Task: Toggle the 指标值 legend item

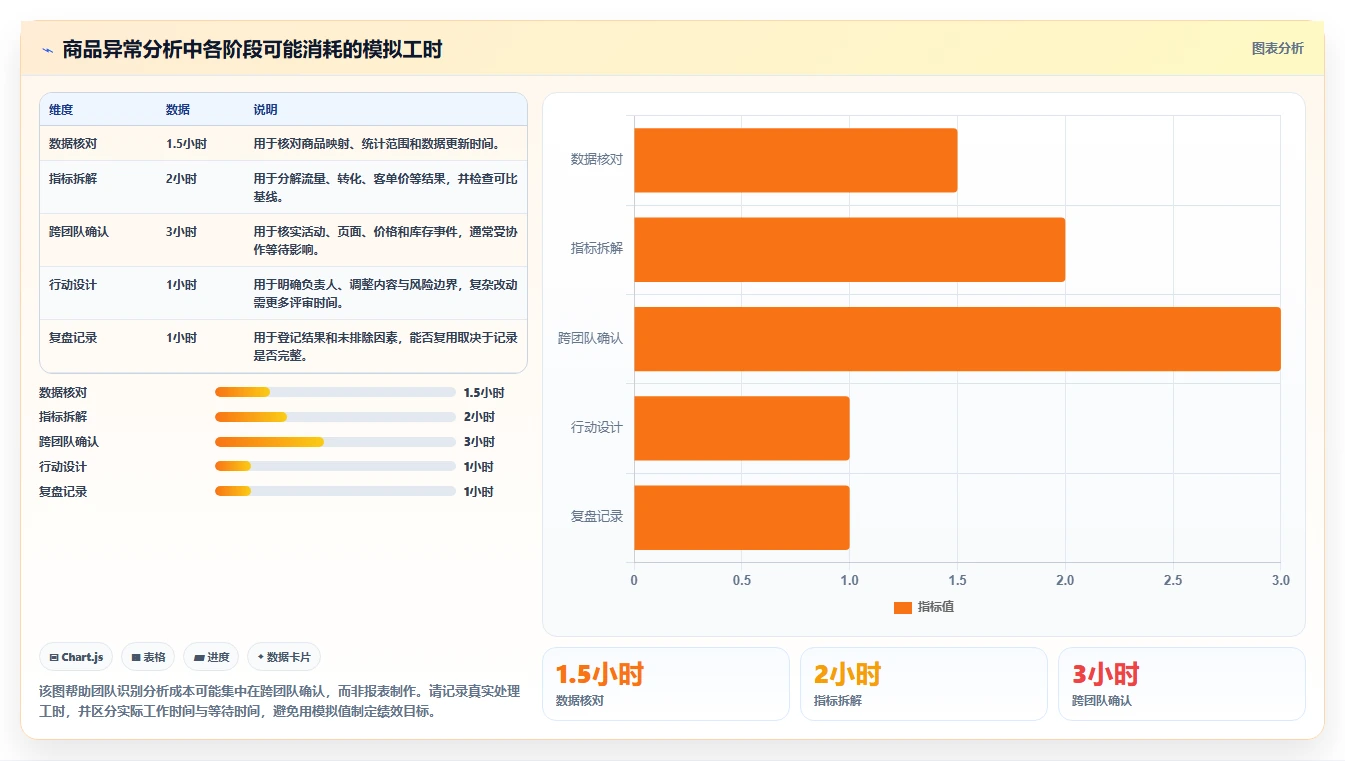Action: (923, 607)
